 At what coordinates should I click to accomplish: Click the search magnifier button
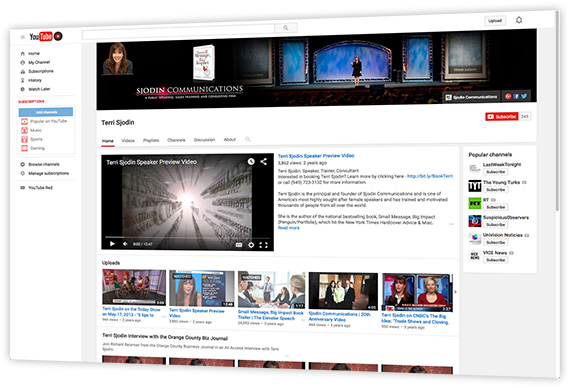286,28
